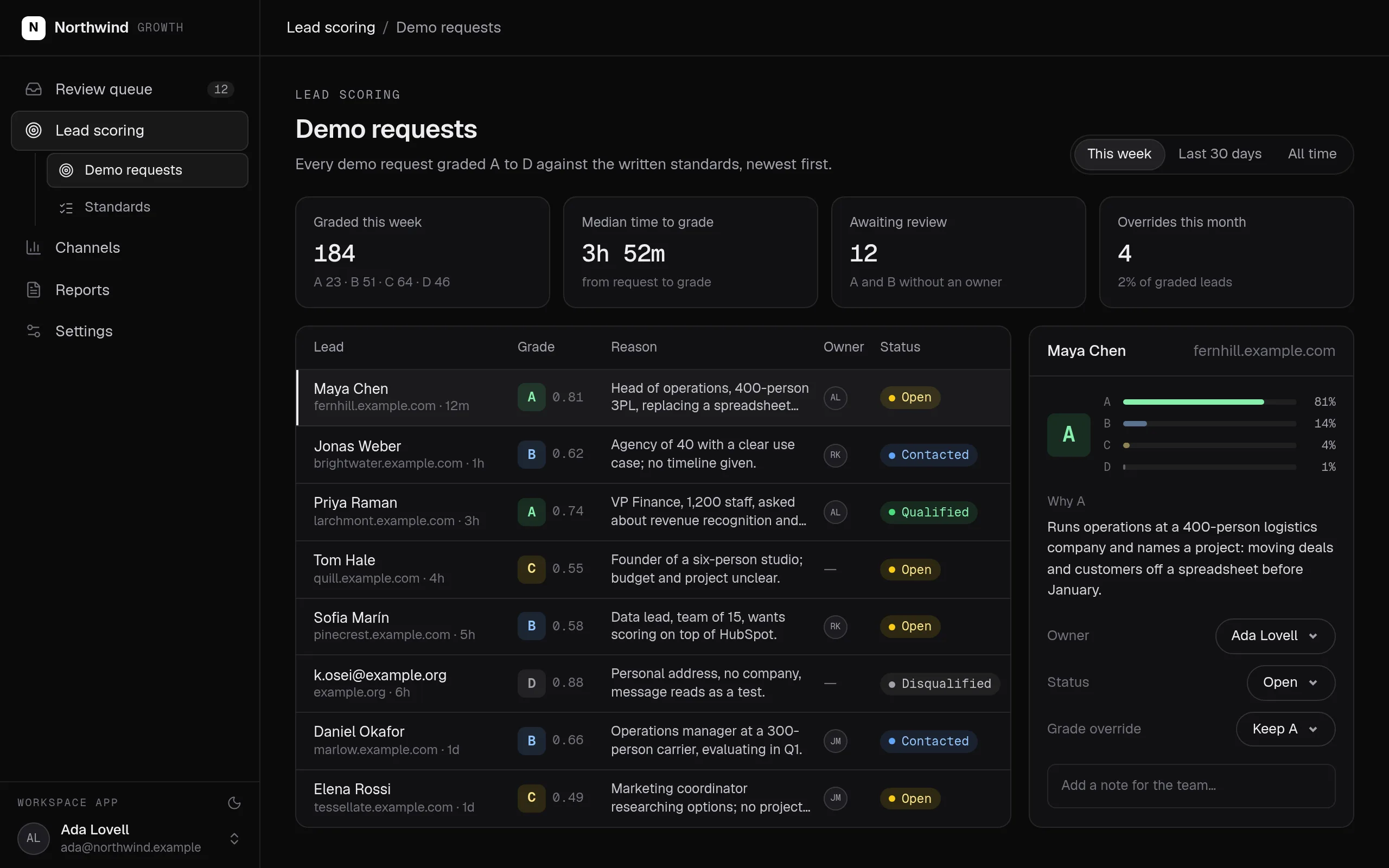Click Jonas Weber's RK owner avatar
The image size is (1389, 868).
[x=835, y=455]
